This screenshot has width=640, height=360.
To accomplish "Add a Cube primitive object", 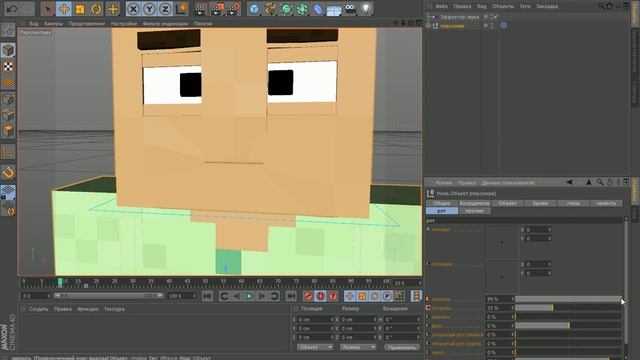I will [254, 9].
